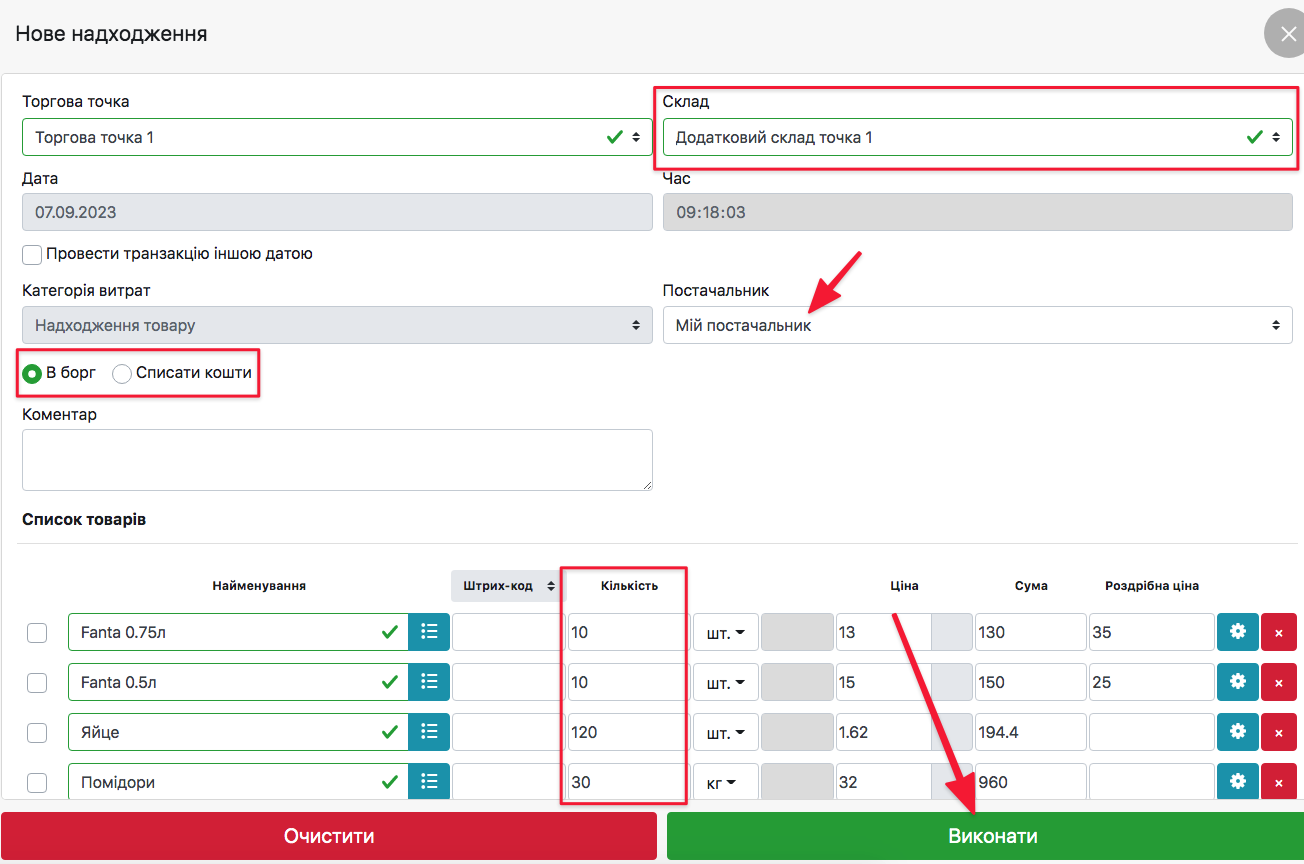Image resolution: width=1304 pixels, height=864 pixels.
Task: Remove the Помідори row with red X
Action: point(1279,782)
